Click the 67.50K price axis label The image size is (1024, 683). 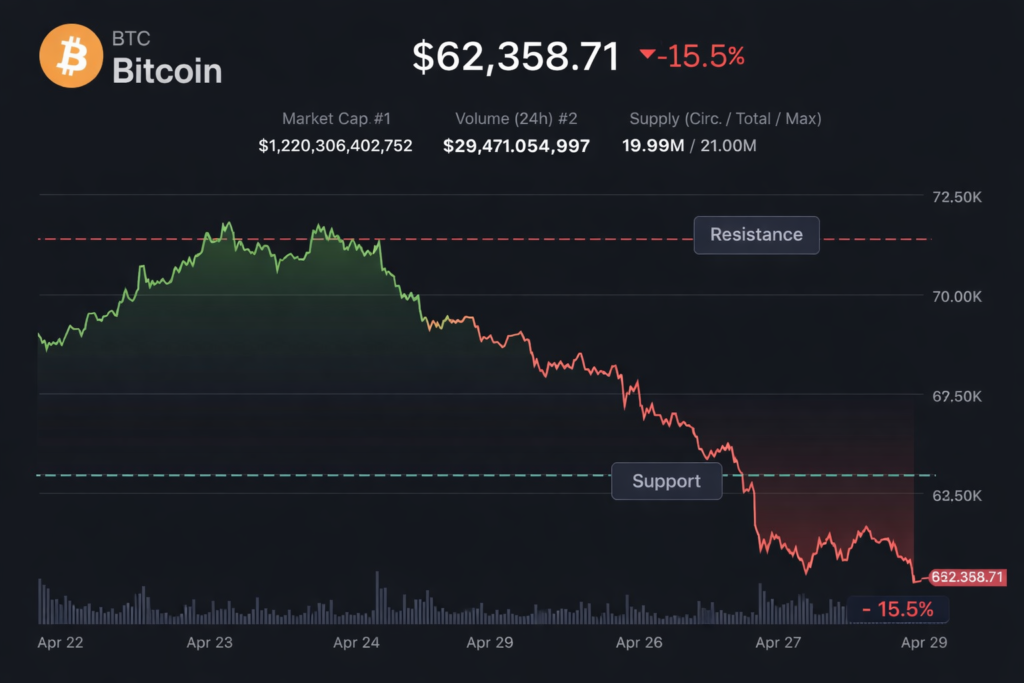pos(956,397)
